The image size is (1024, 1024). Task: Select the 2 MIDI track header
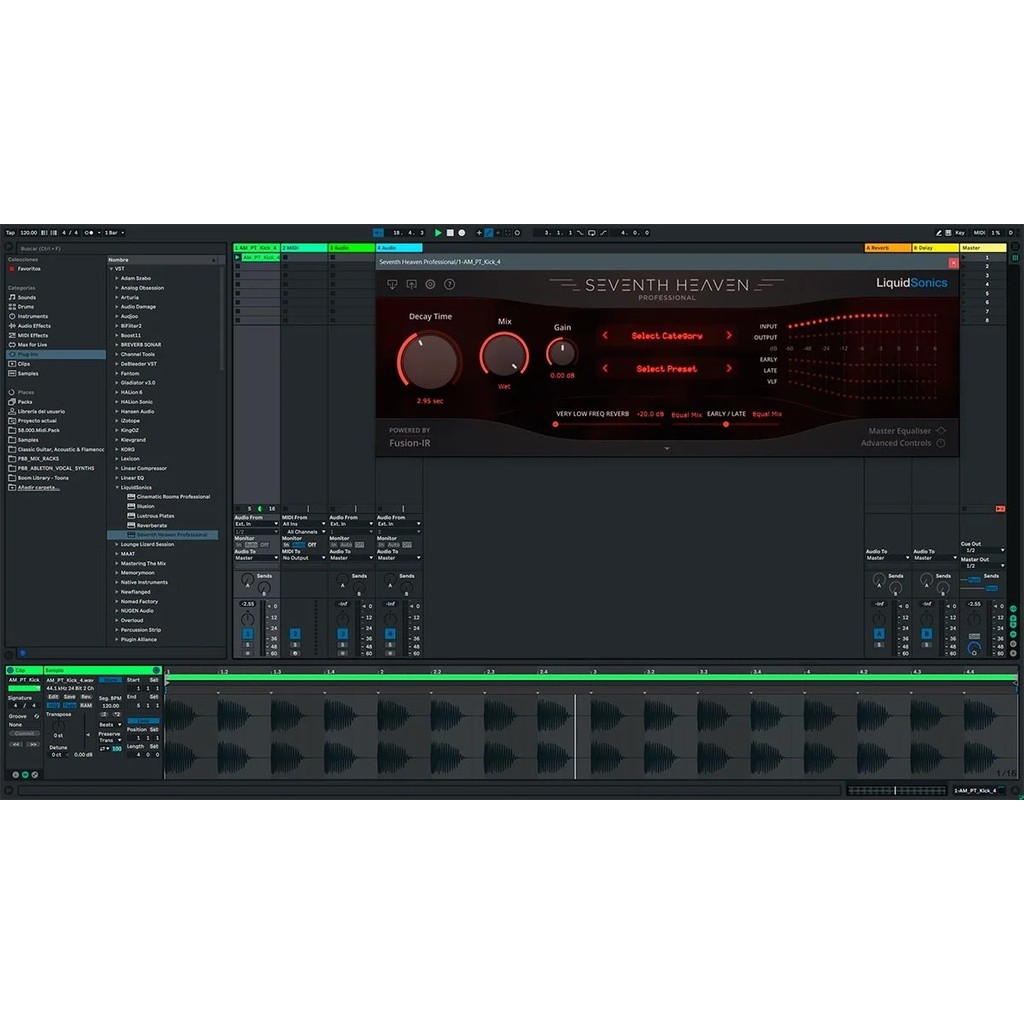coord(304,248)
